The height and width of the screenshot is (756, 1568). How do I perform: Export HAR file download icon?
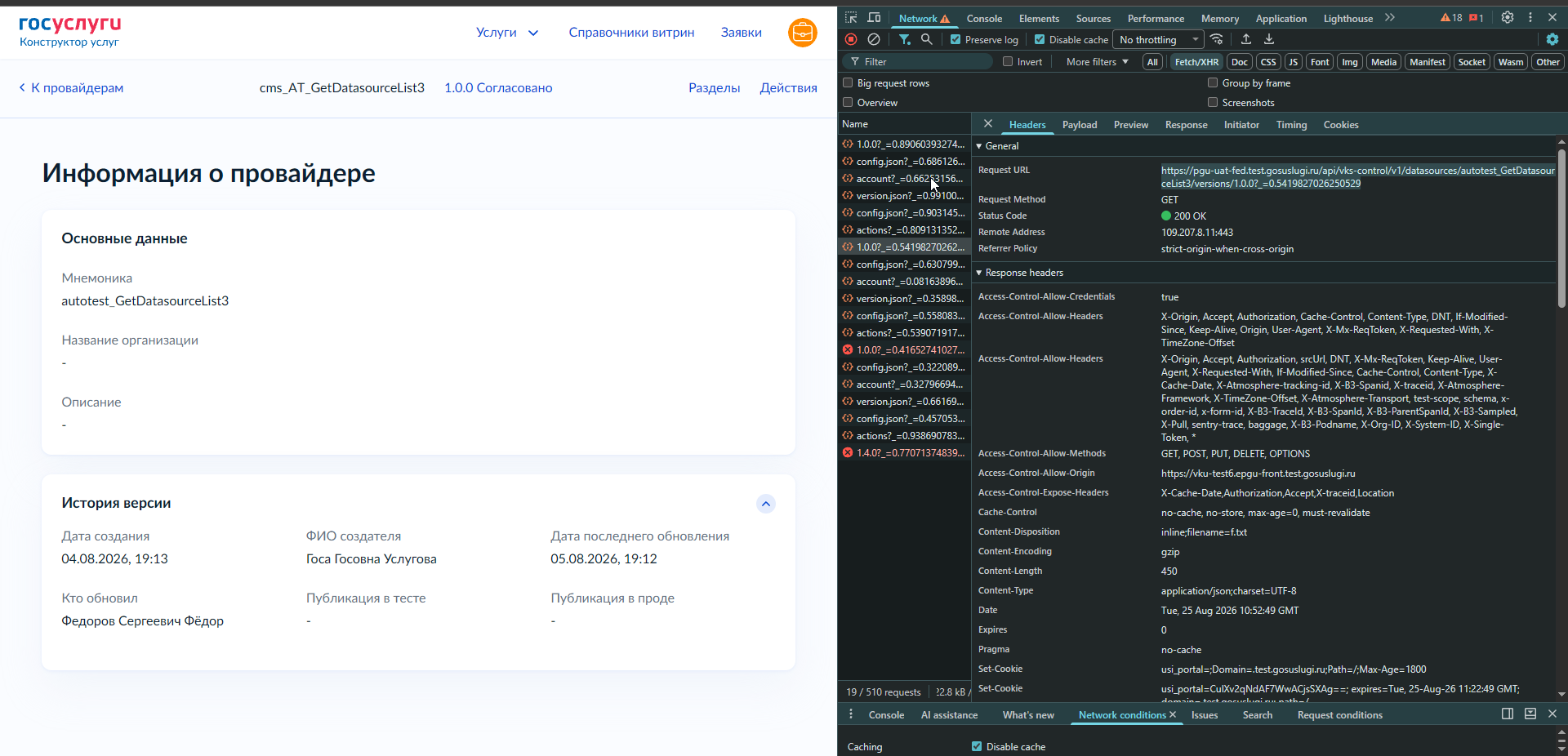click(1269, 39)
